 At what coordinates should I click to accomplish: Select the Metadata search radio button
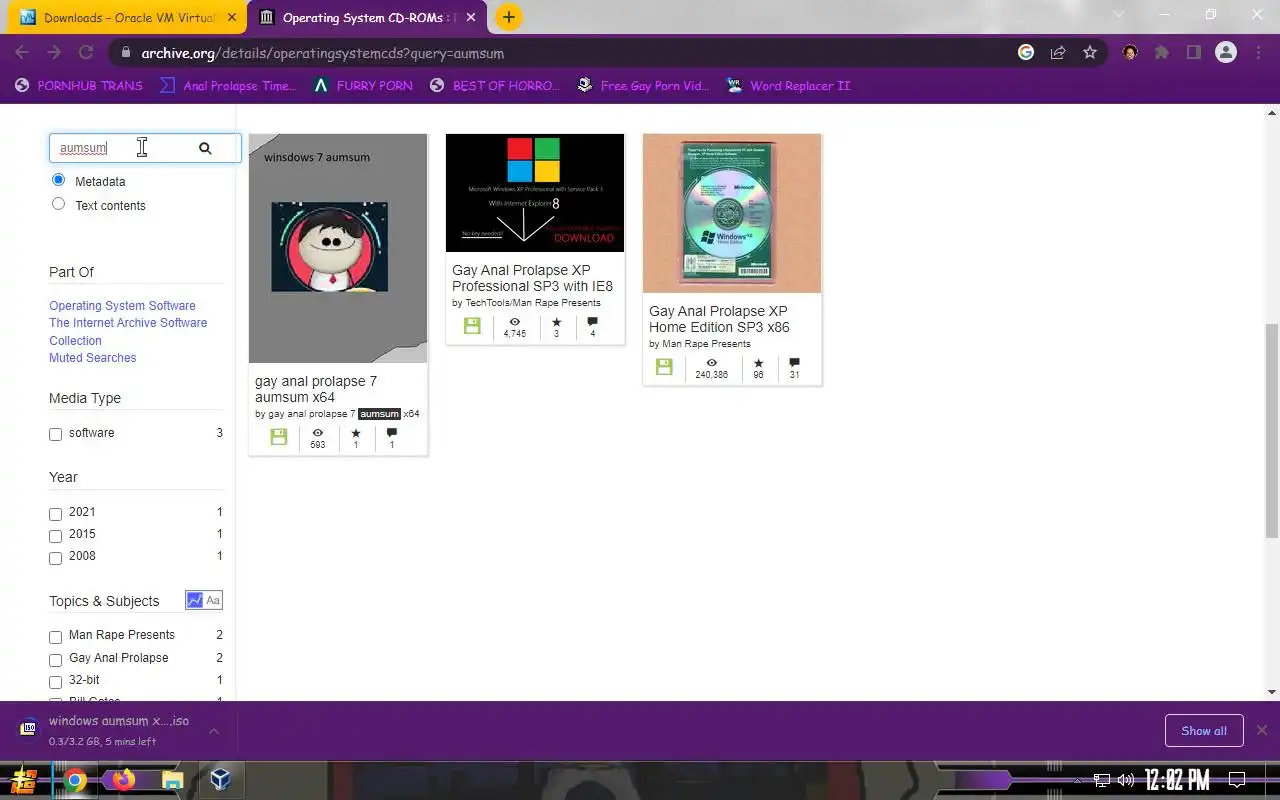58,180
